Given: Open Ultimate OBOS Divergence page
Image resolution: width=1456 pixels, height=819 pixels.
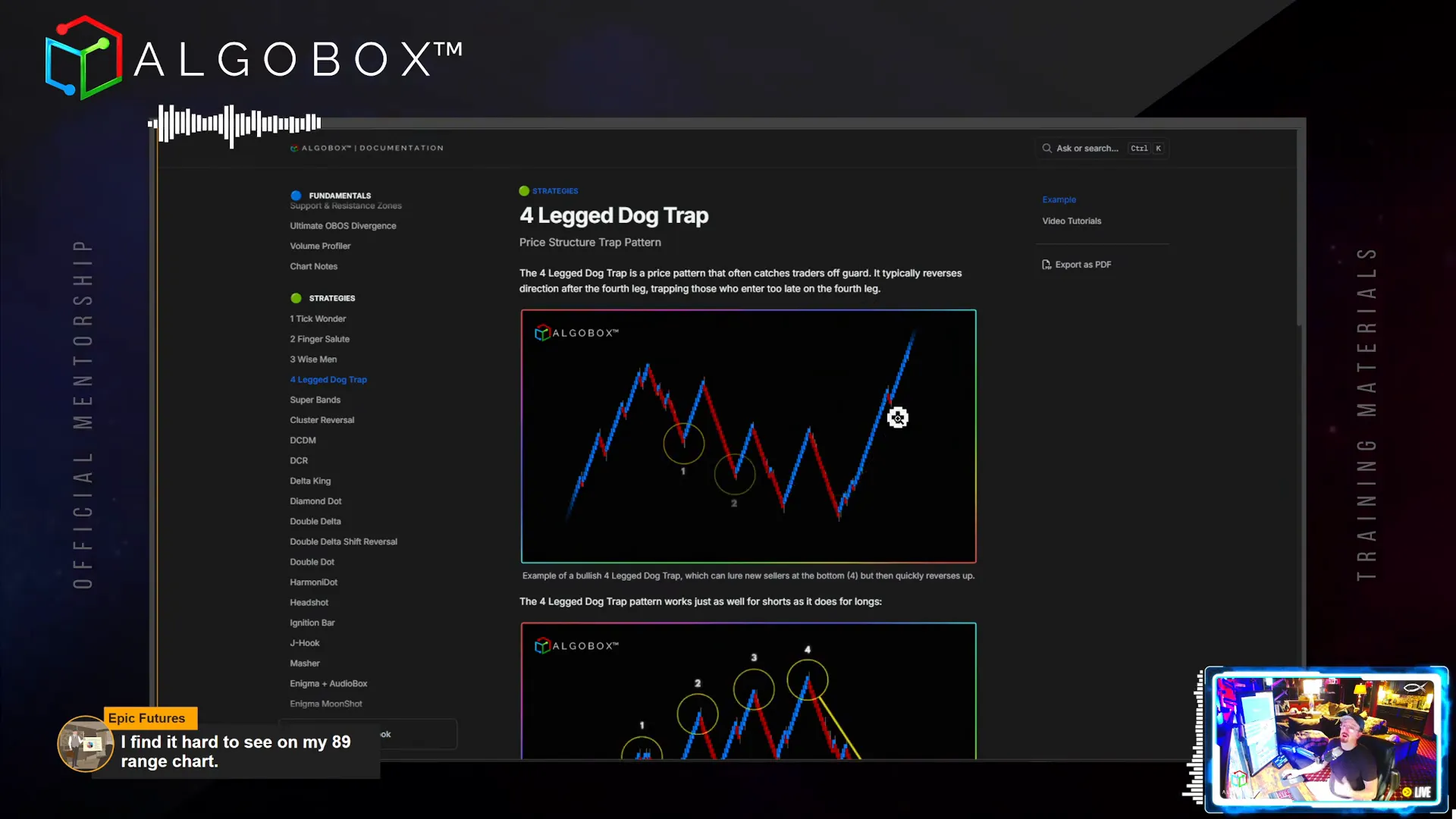Looking at the screenshot, I should (343, 226).
